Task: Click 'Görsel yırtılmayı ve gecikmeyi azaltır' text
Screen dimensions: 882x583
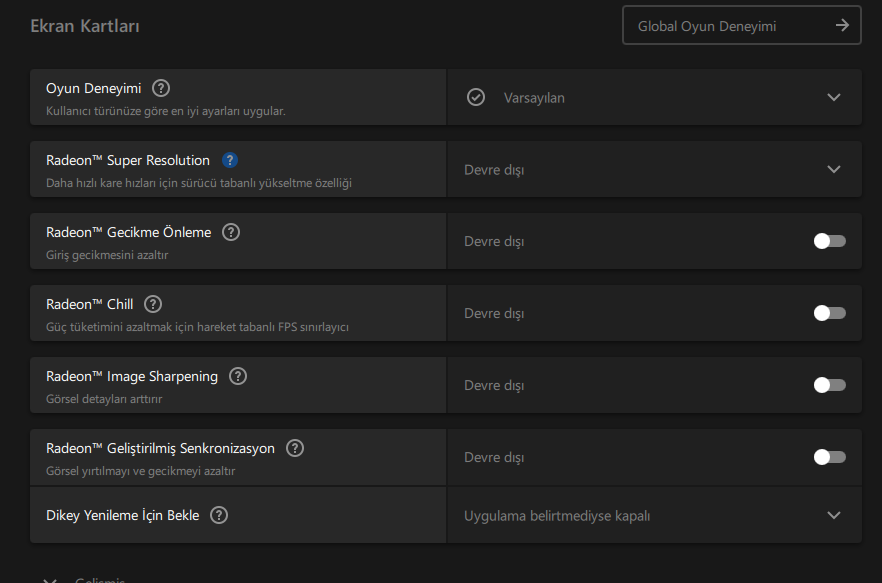Action: coord(141,472)
